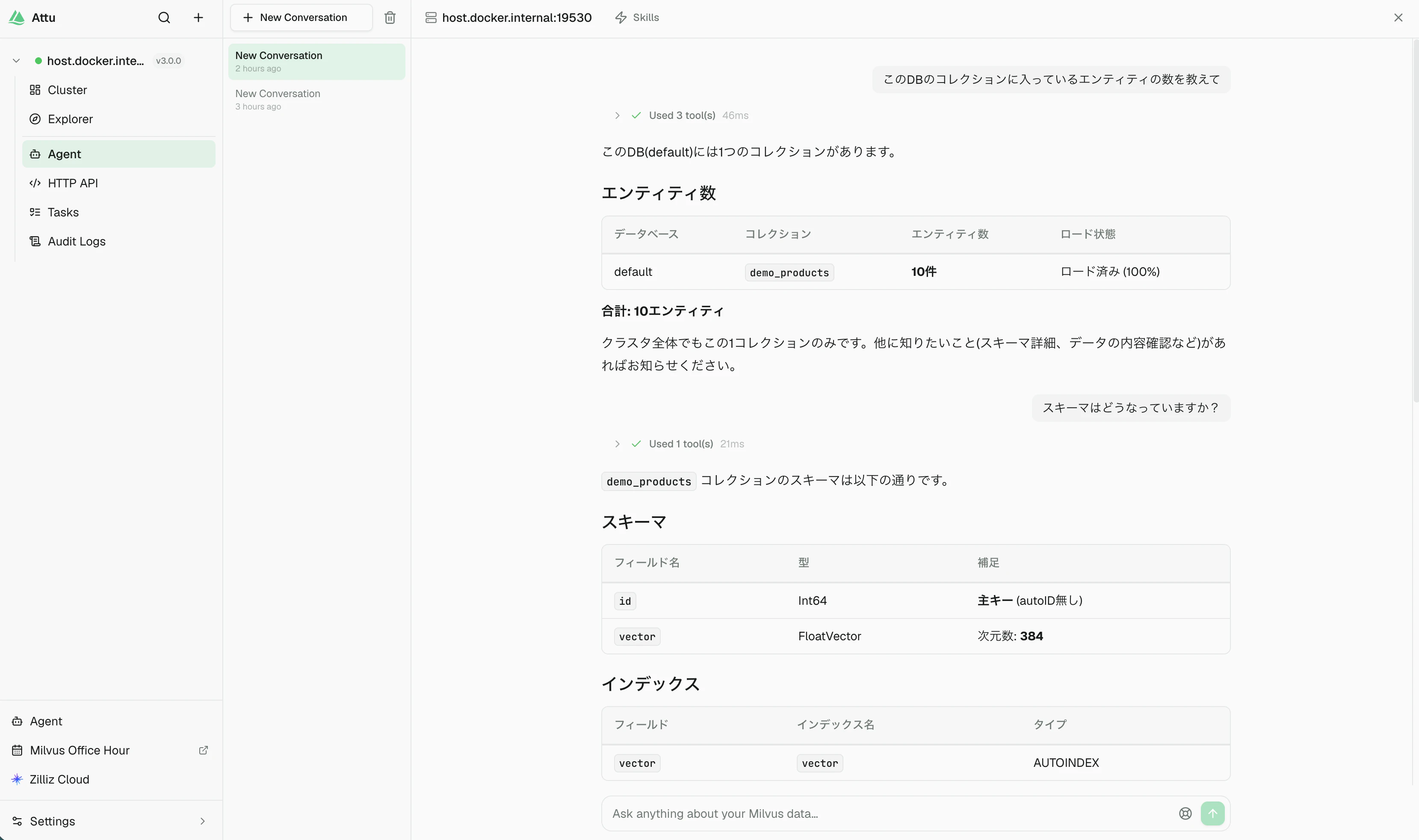Click the chat scrollbar on the right
Viewport: 1419px width, 840px height.
click(x=1415, y=221)
